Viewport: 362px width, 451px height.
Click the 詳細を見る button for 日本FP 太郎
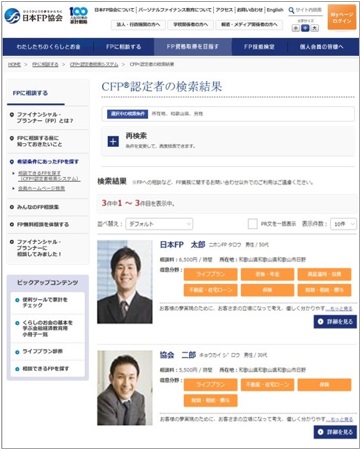(x=335, y=322)
